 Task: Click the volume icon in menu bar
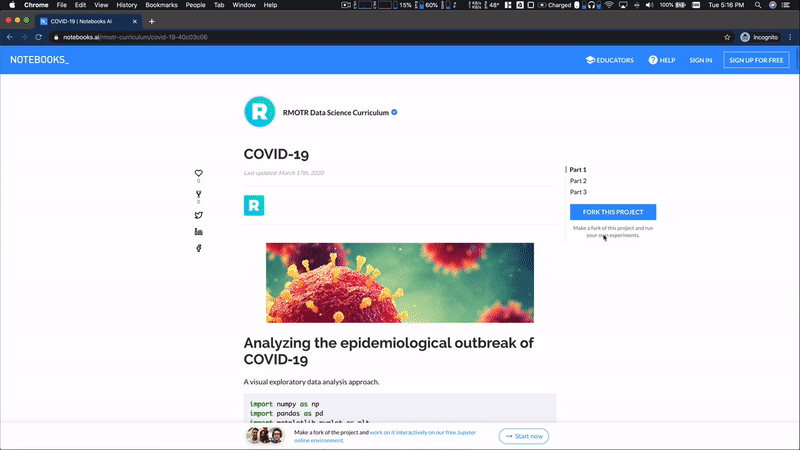click(649, 5)
